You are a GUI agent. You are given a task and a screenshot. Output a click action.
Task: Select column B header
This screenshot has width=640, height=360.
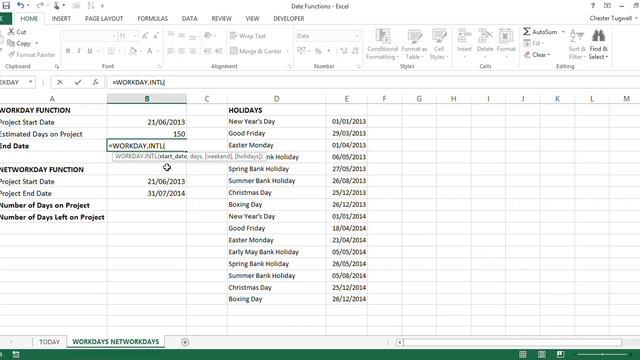click(x=147, y=98)
